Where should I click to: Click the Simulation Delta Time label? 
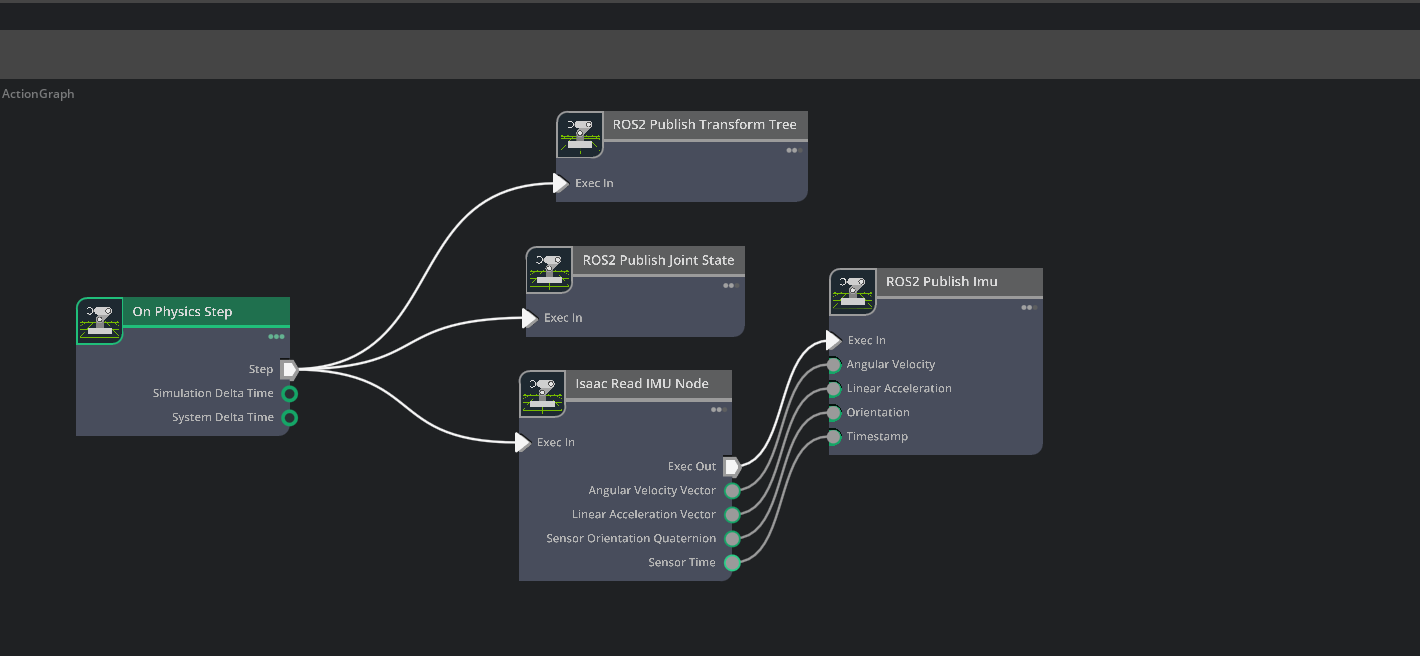213,393
